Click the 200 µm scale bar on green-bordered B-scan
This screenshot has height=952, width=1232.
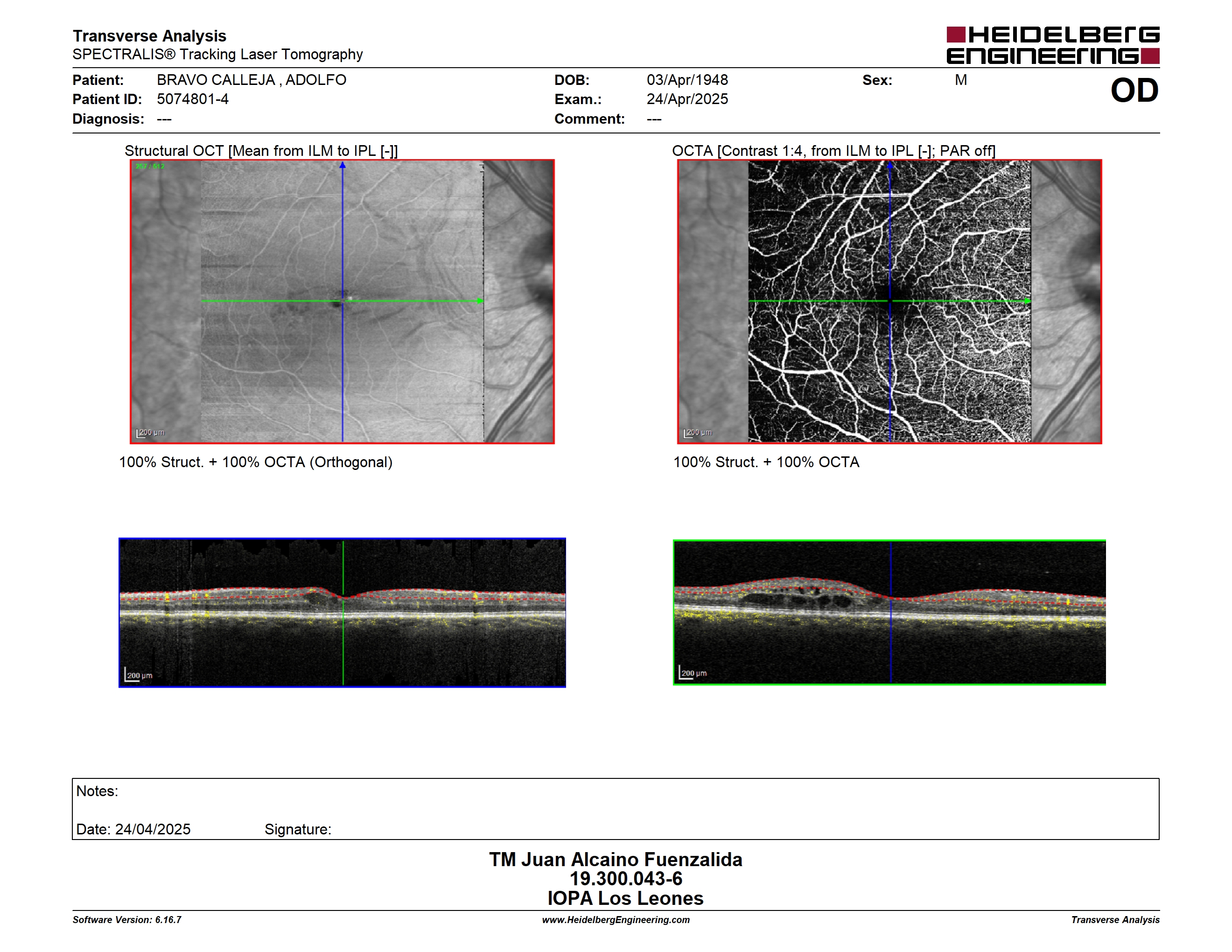pyautogui.click(x=693, y=672)
